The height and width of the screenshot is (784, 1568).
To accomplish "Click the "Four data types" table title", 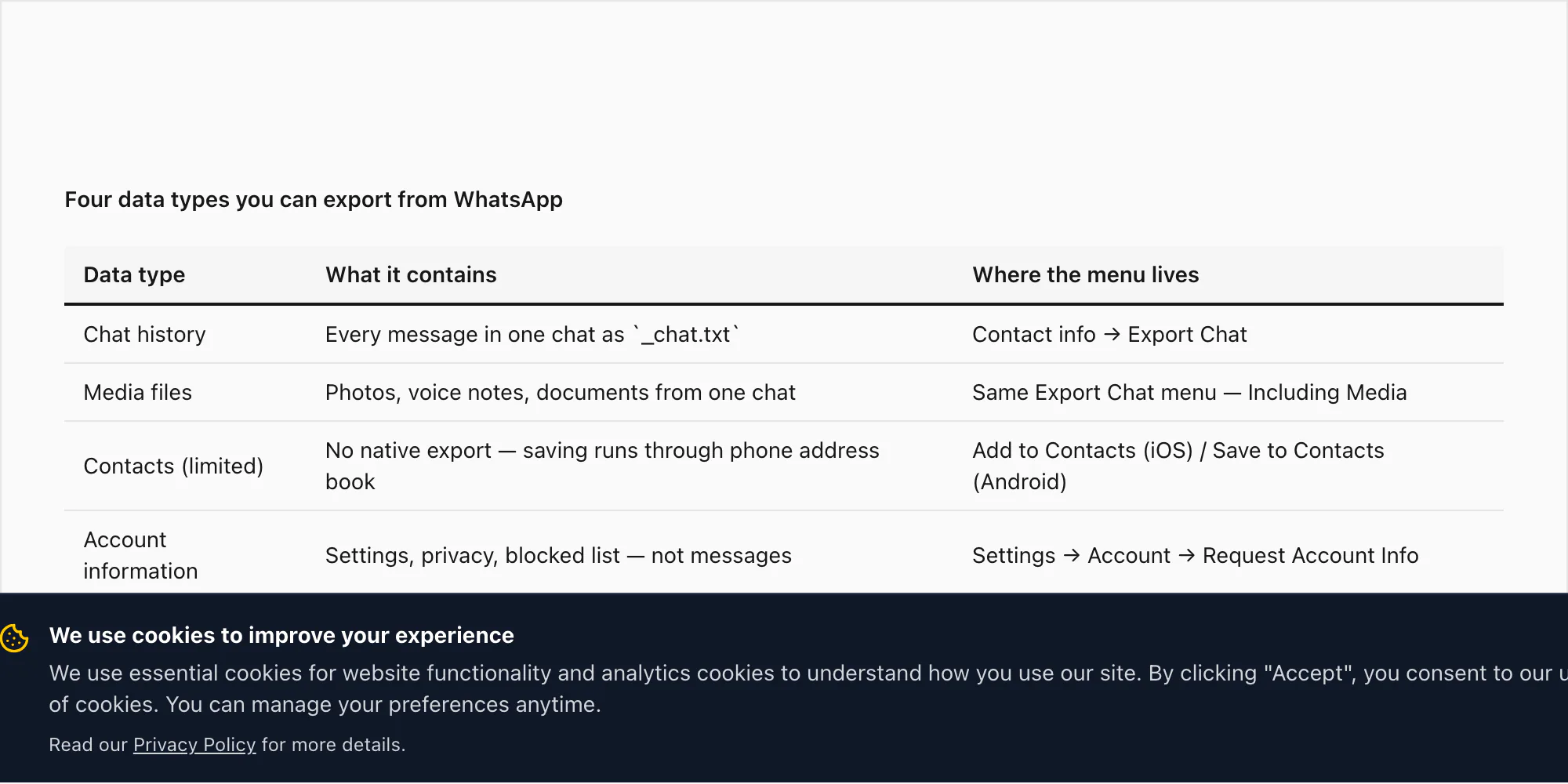I will tap(314, 200).
